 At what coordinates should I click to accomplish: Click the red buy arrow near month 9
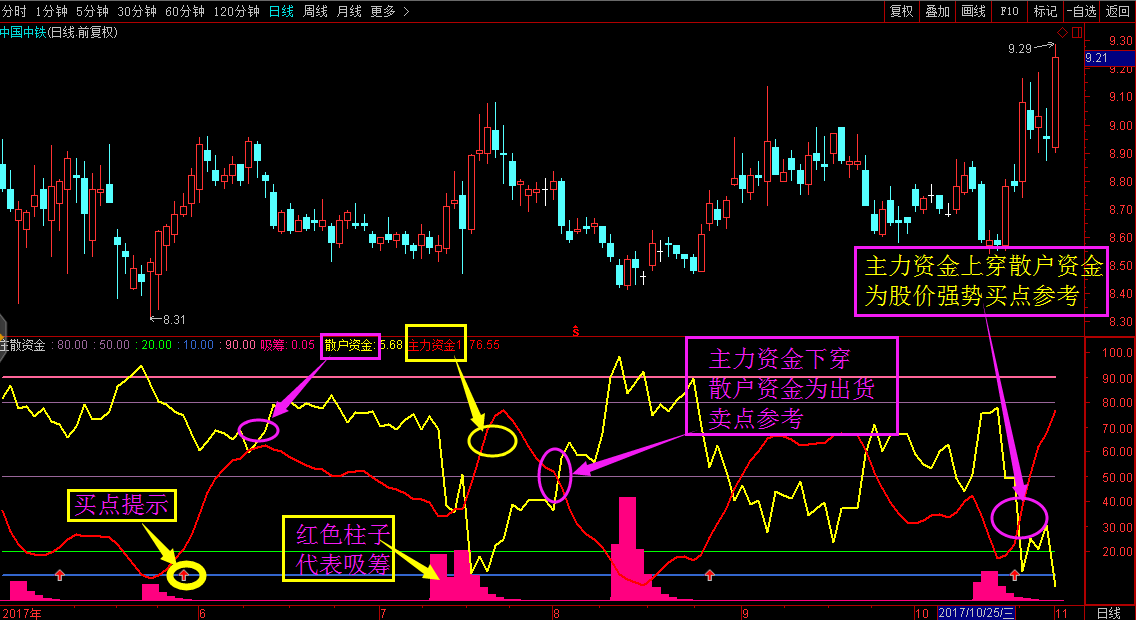[710, 575]
